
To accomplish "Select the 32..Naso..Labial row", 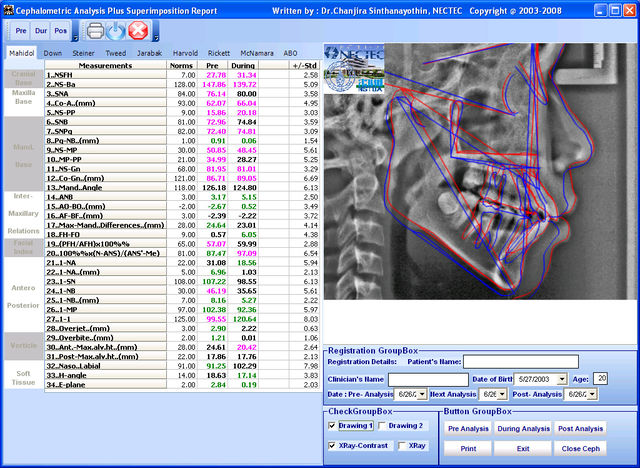I will tap(182, 366).
